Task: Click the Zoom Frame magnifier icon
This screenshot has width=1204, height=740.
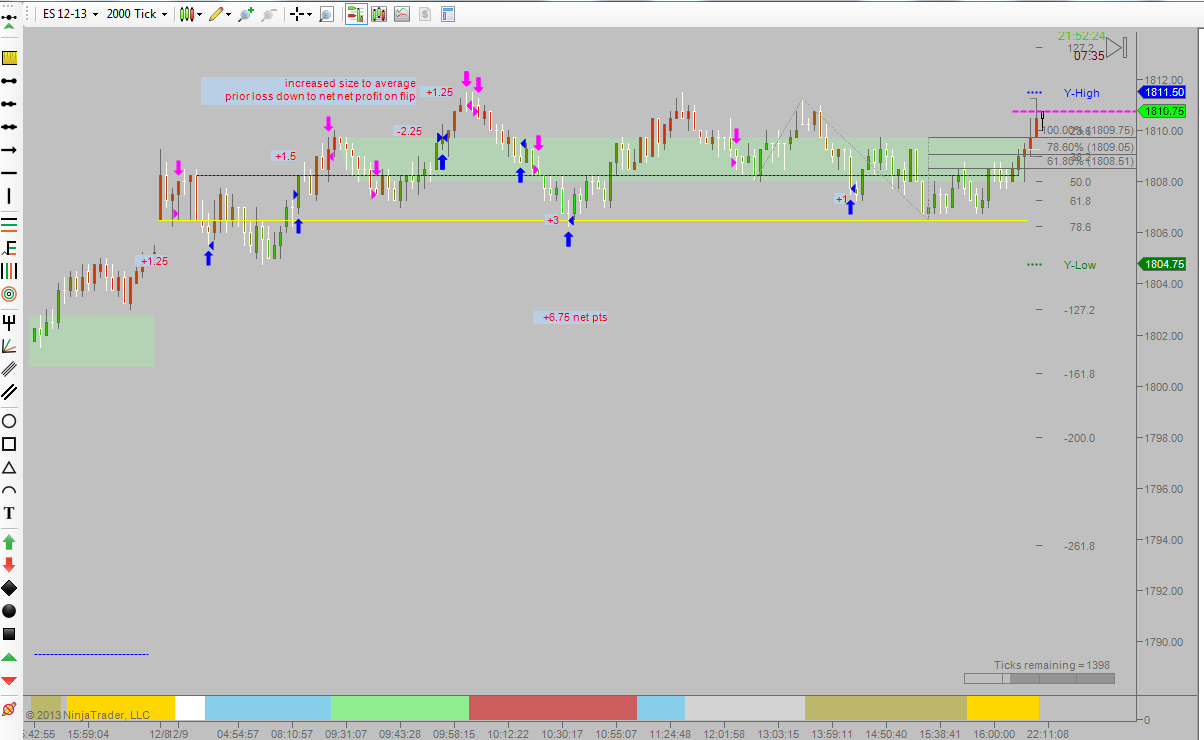Action: tap(326, 14)
